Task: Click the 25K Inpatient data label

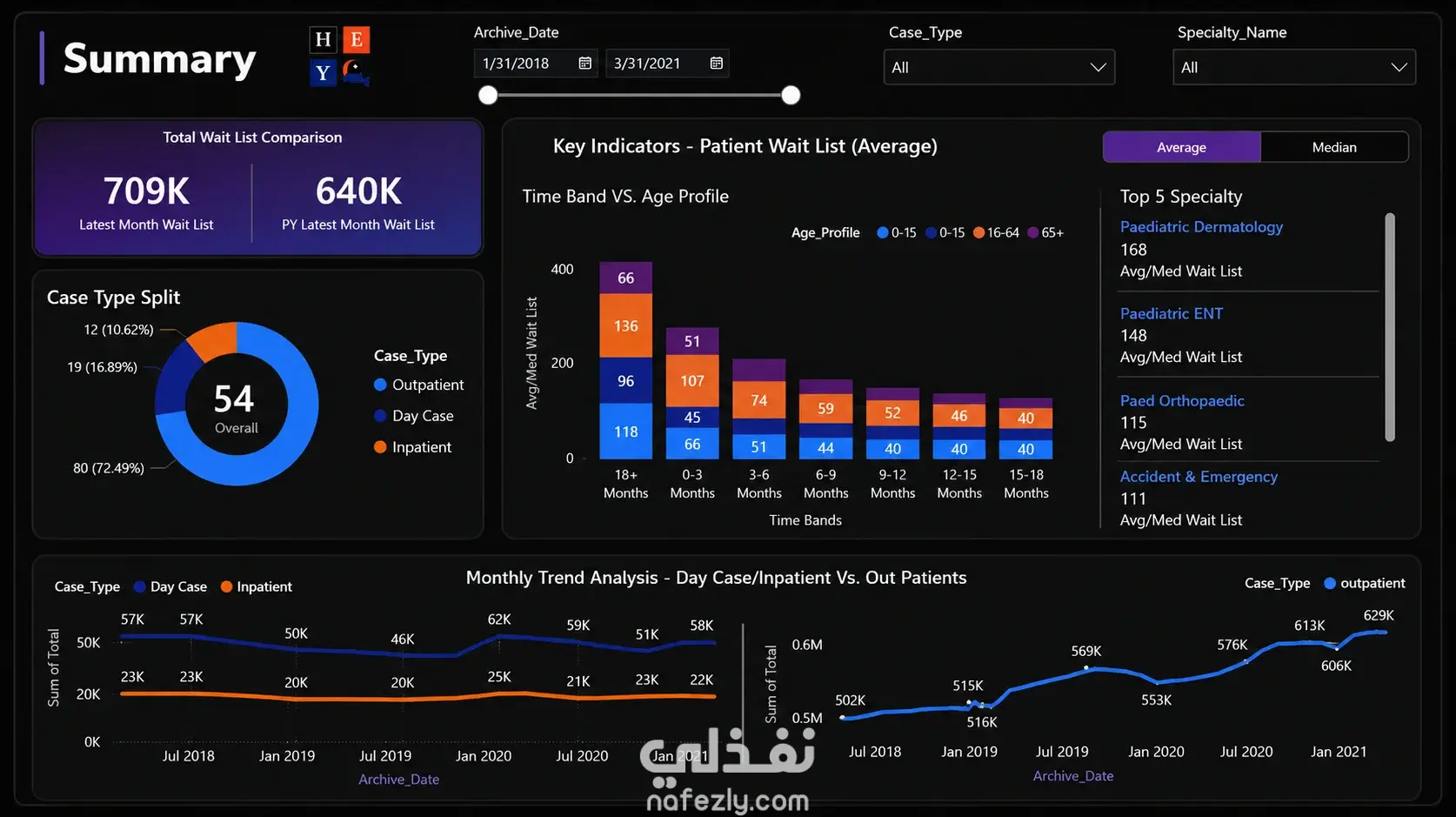Action: pos(499,677)
